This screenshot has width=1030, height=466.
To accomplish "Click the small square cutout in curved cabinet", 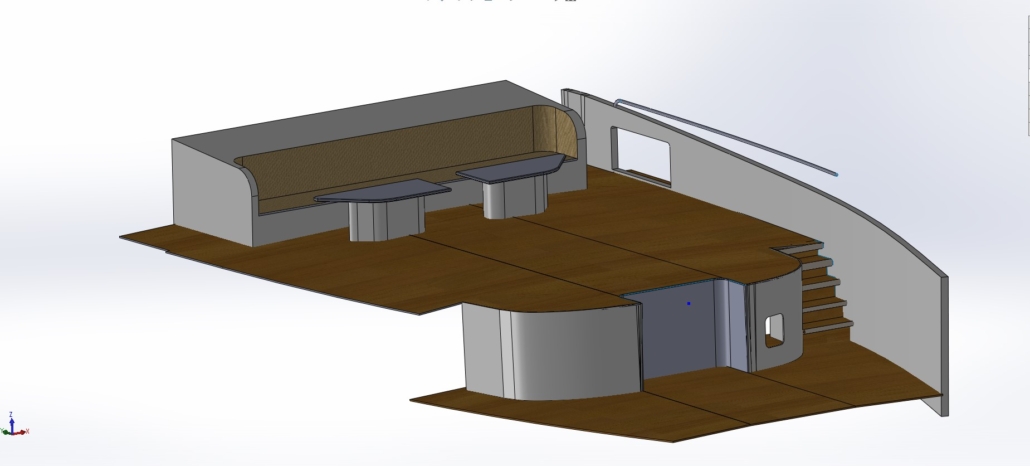I will 774,329.
